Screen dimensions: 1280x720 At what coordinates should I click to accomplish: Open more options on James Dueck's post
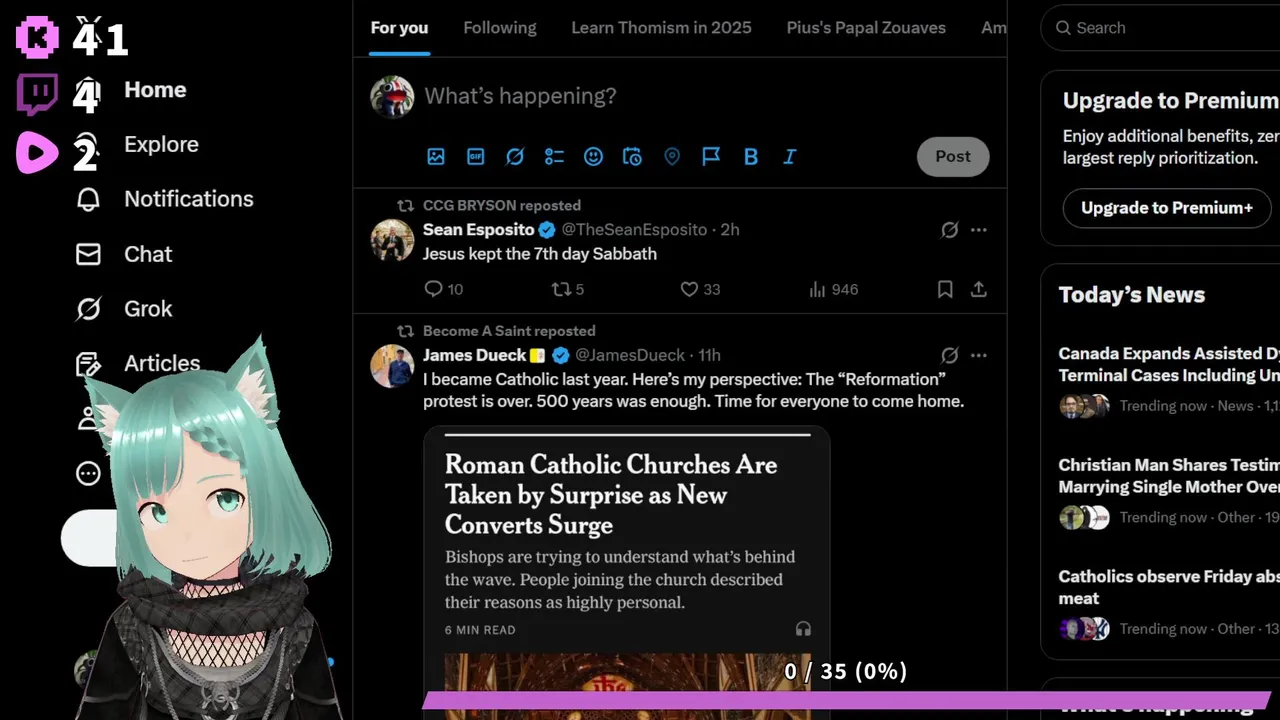979,355
